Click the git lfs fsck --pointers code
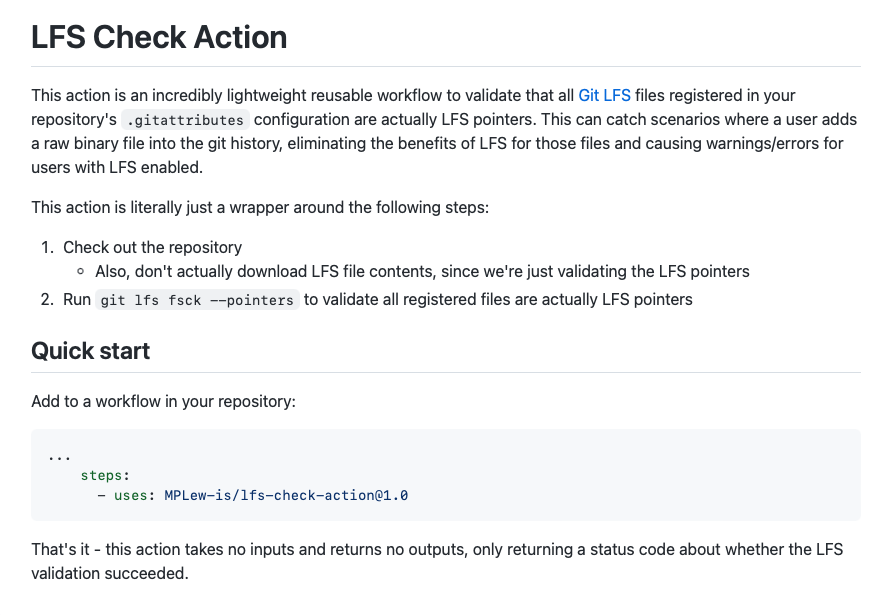 (197, 300)
